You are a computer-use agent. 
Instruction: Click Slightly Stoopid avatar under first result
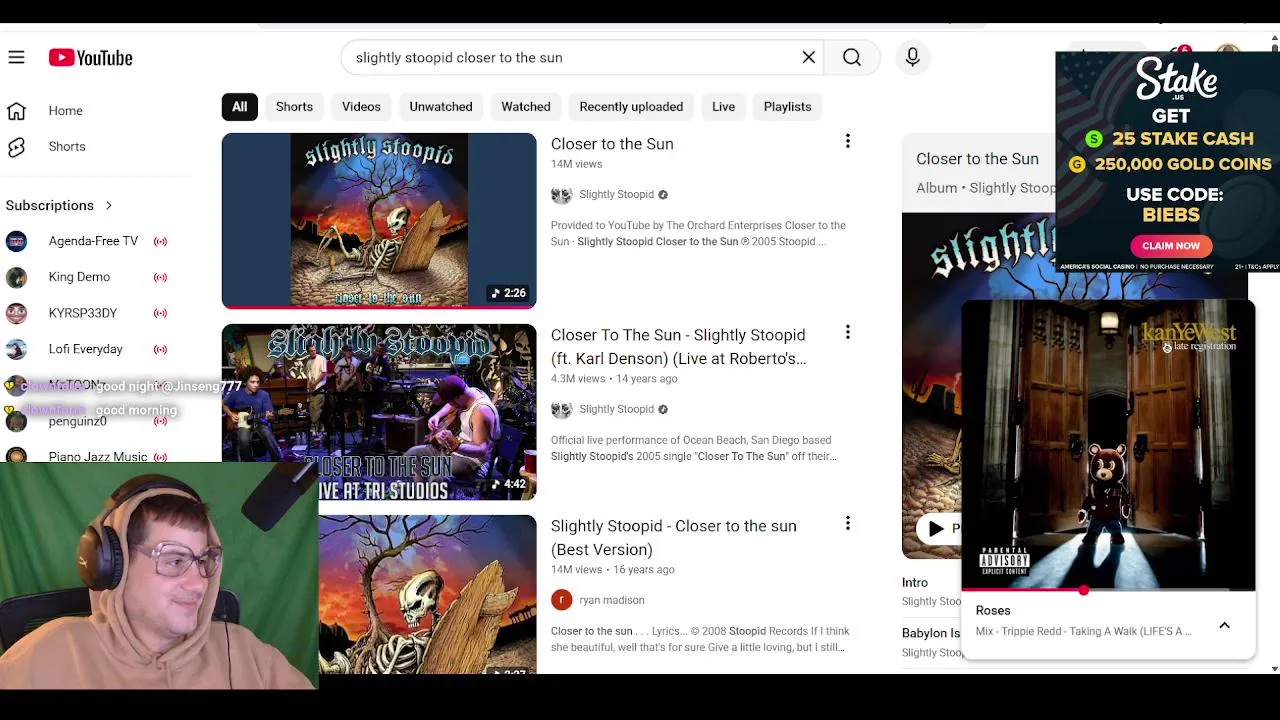562,195
